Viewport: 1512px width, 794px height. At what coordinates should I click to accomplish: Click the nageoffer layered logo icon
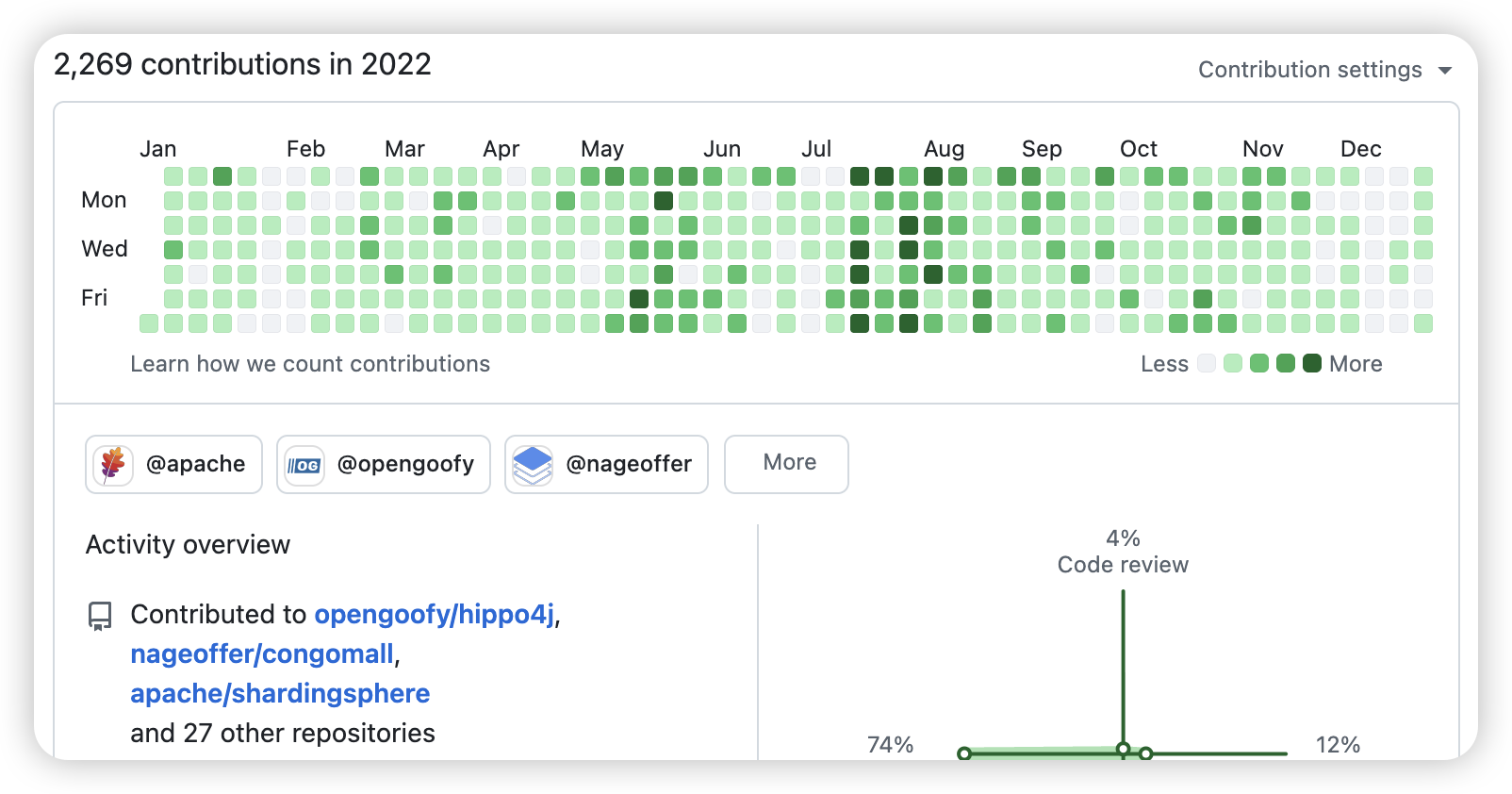(x=533, y=465)
